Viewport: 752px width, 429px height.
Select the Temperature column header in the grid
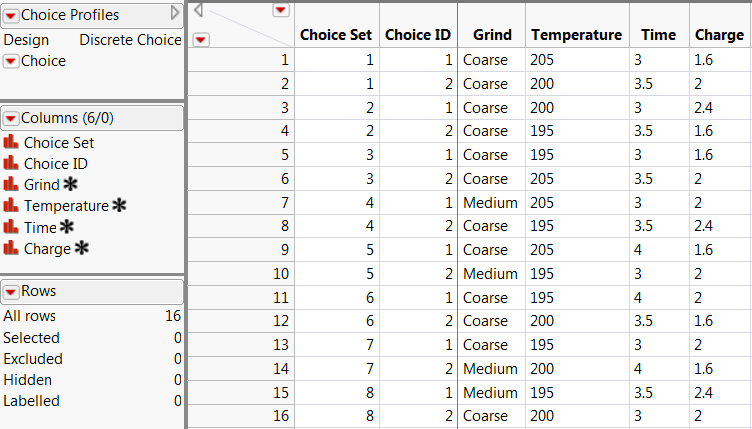pyautogui.click(x=577, y=35)
